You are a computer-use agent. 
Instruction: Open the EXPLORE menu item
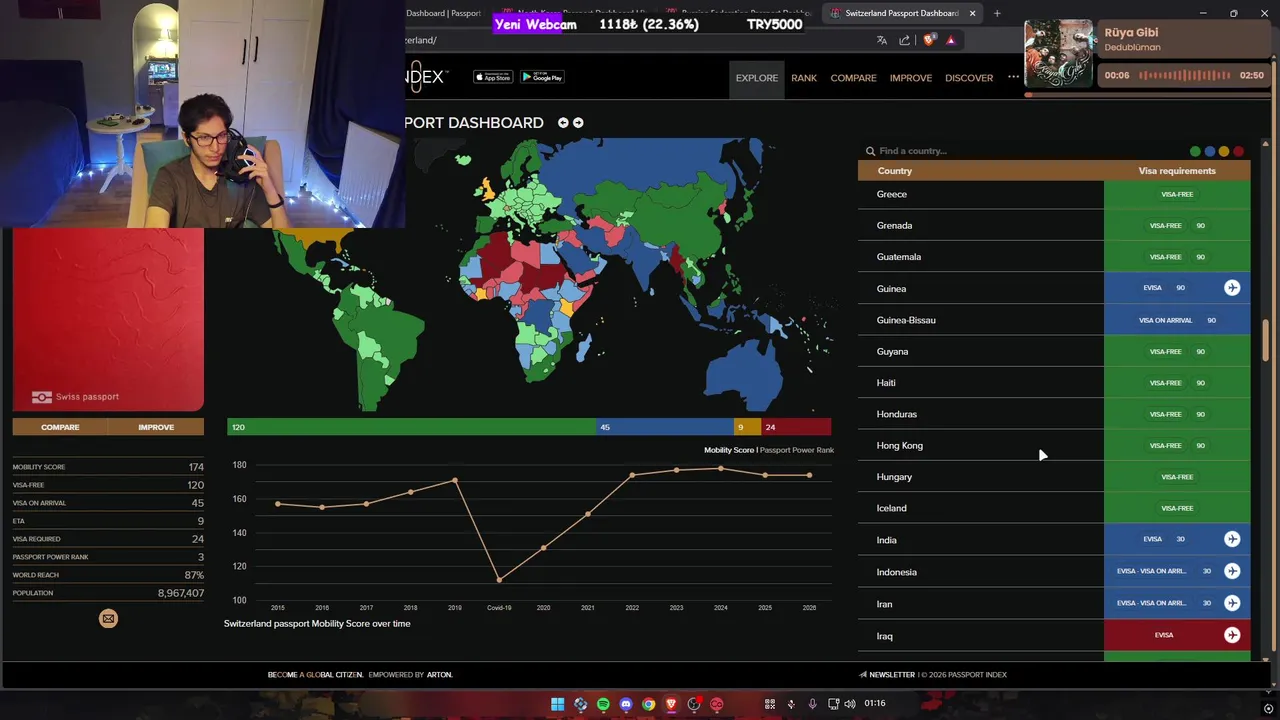click(x=757, y=78)
